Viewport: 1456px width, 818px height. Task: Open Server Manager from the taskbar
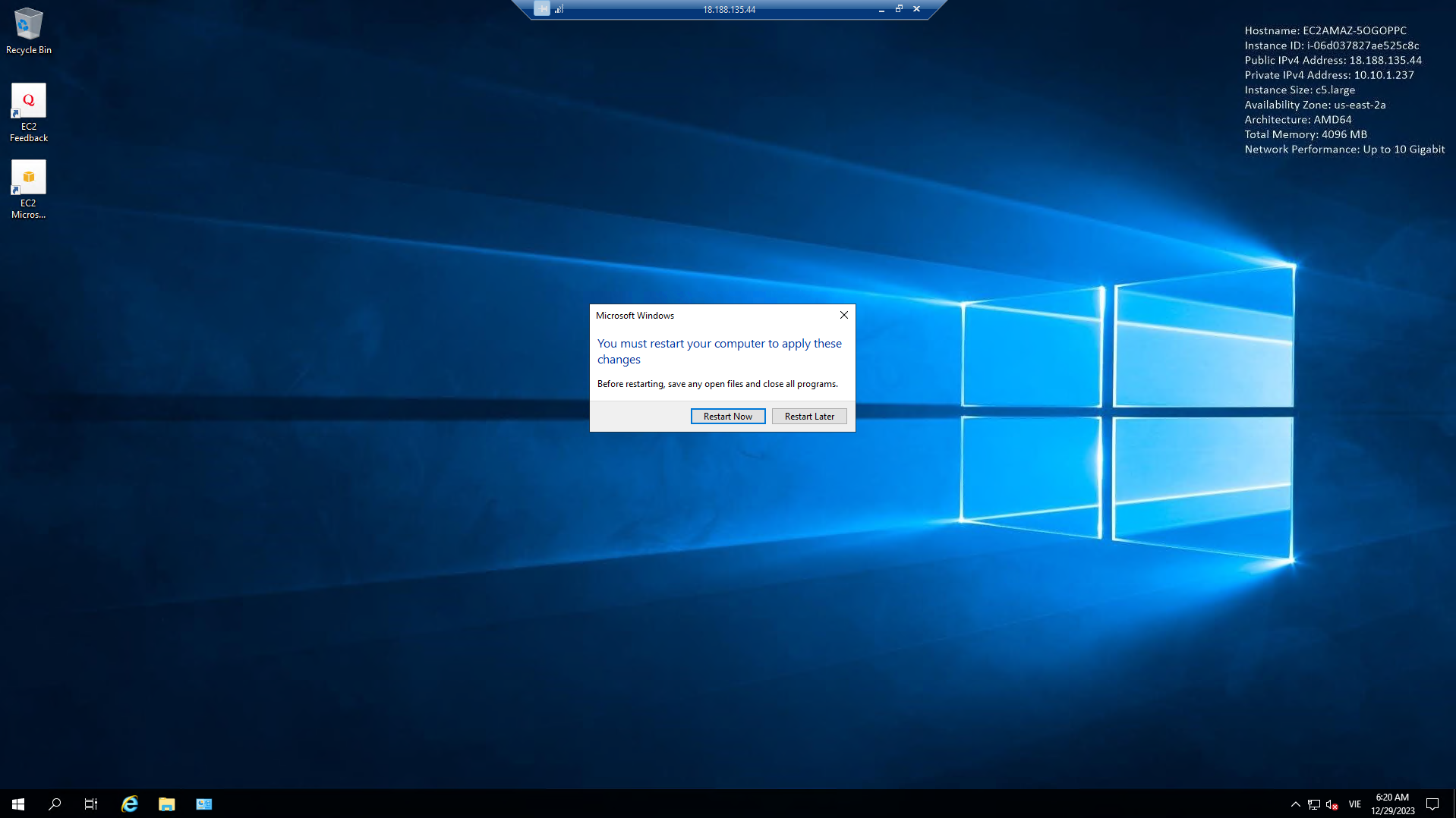203,804
